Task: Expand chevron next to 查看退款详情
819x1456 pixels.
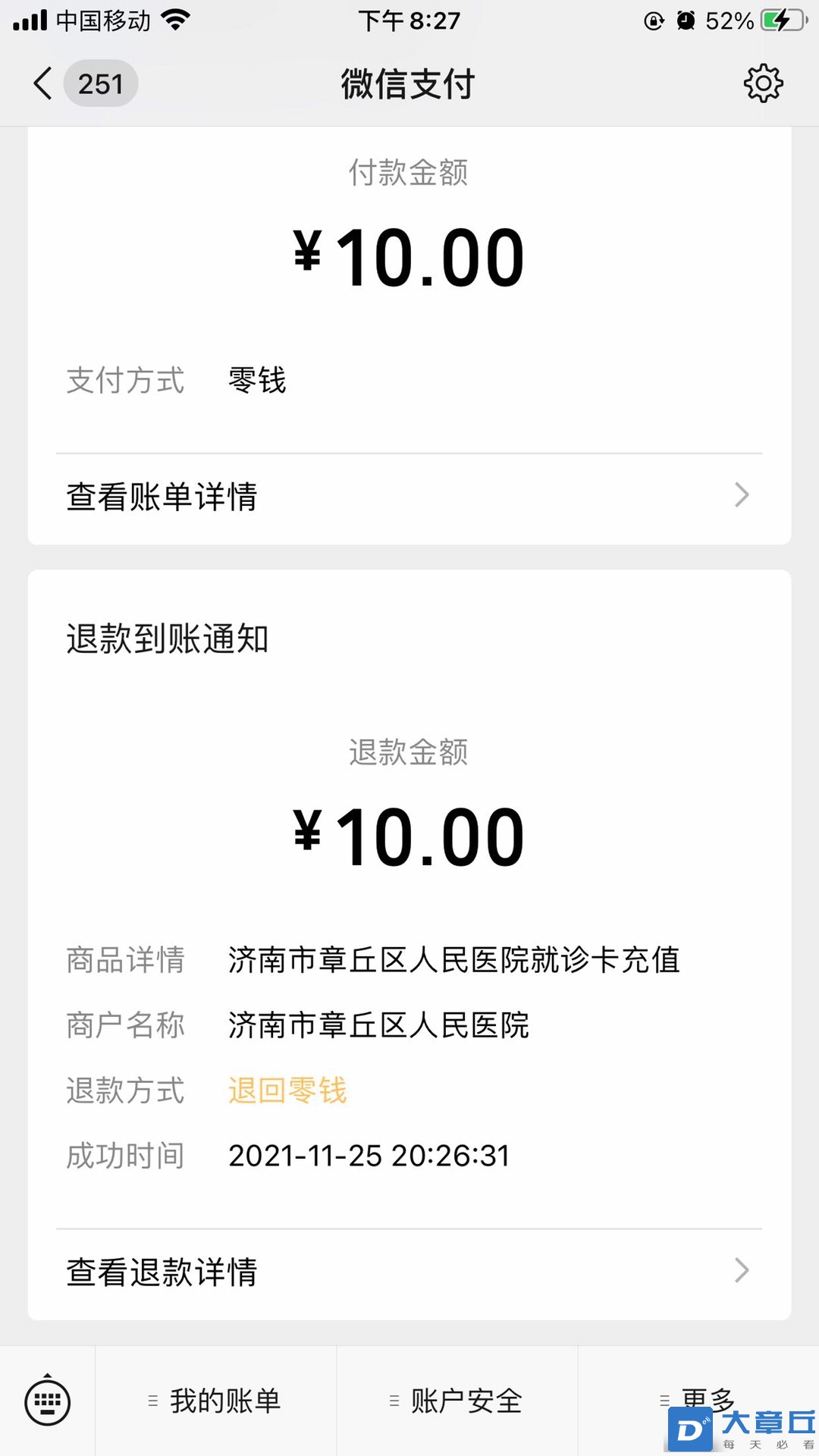Action: pyautogui.click(x=742, y=1270)
